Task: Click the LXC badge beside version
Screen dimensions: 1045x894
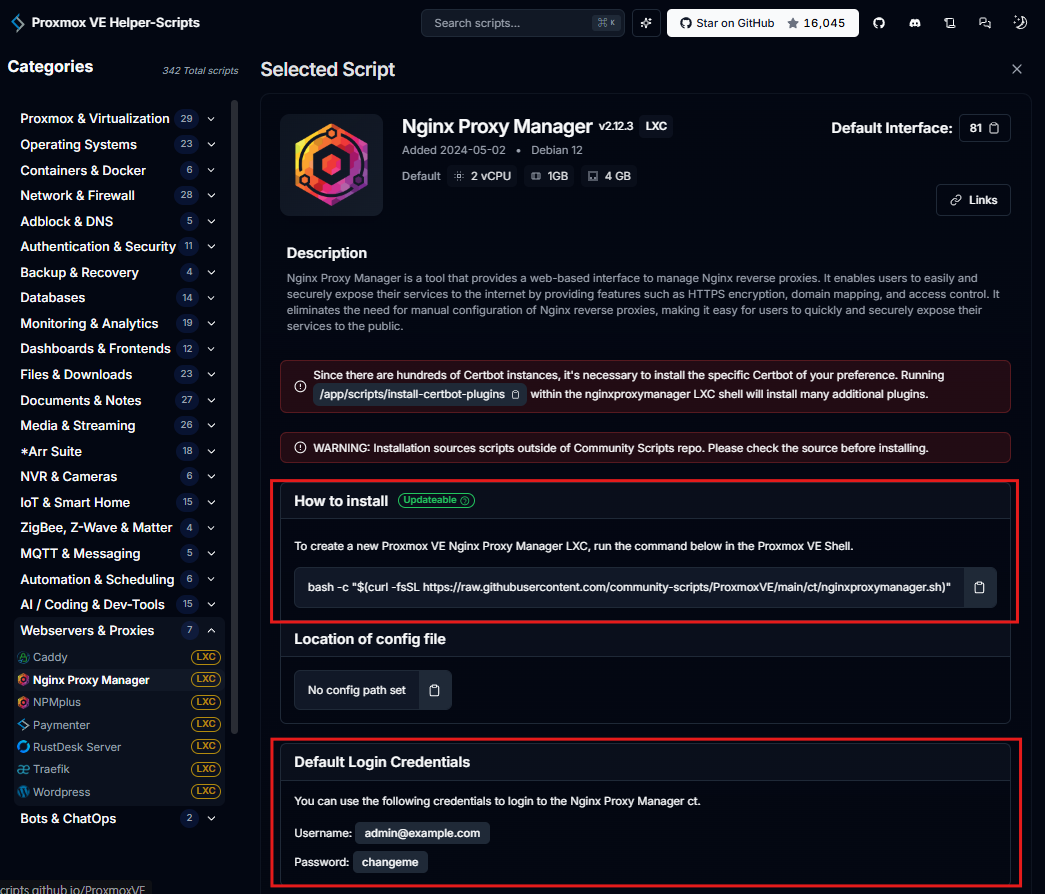Action: tap(656, 126)
